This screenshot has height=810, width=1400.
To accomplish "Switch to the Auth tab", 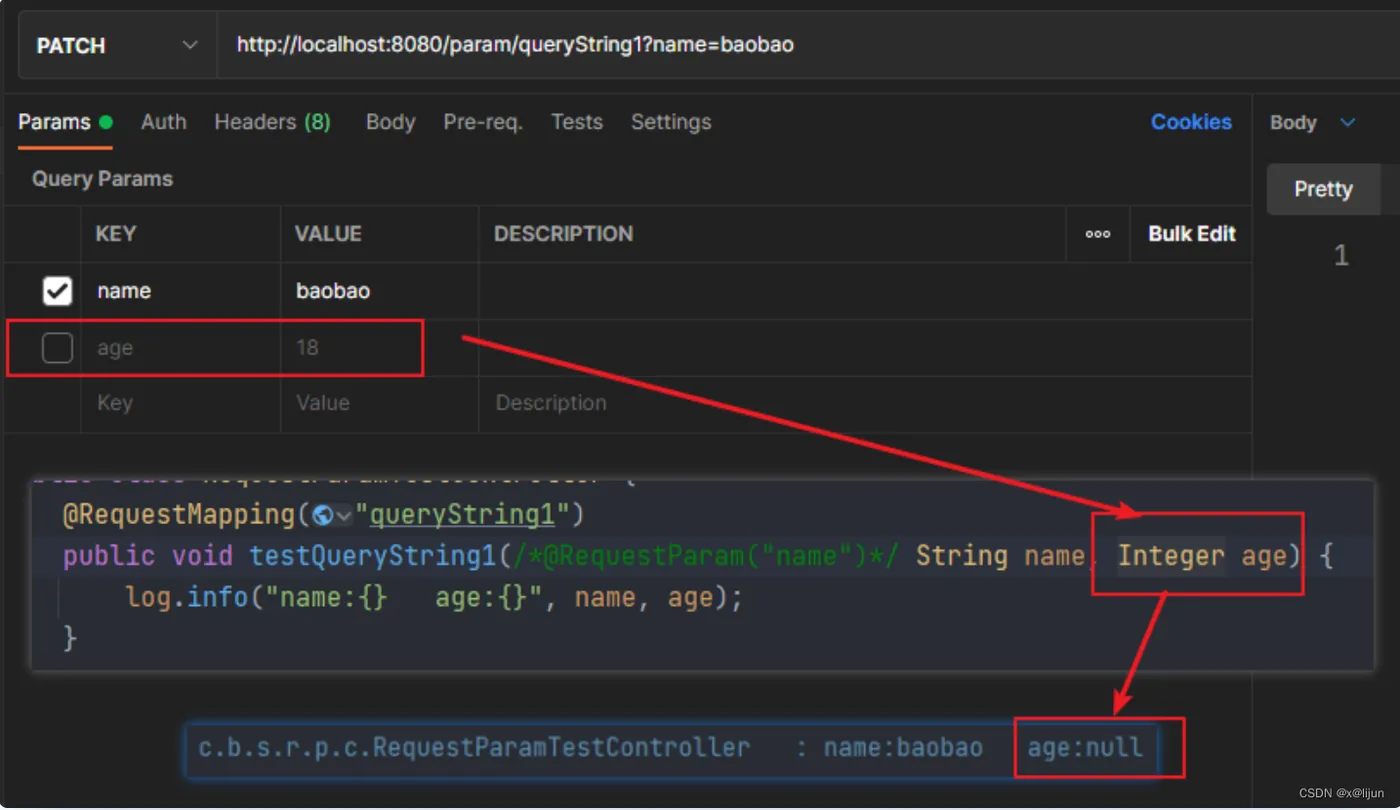I will (163, 122).
